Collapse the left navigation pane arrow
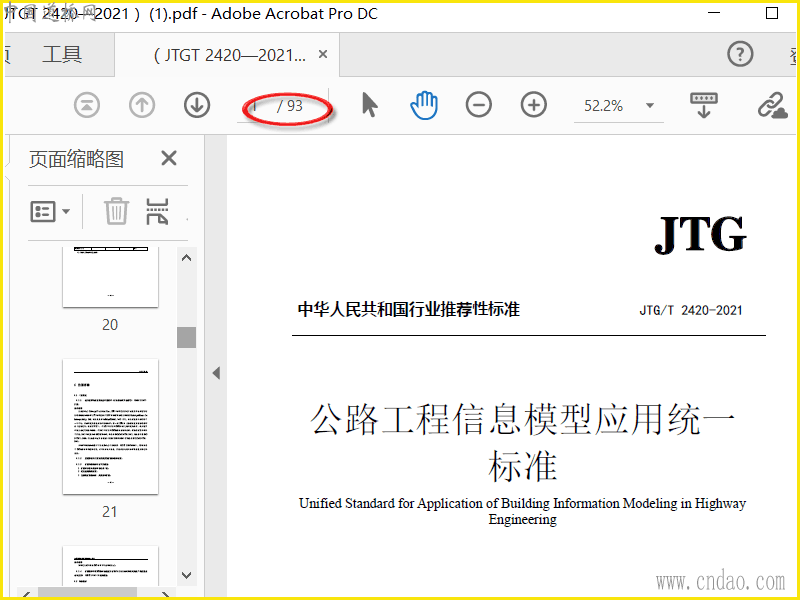The height and width of the screenshot is (600, 800). (216, 373)
